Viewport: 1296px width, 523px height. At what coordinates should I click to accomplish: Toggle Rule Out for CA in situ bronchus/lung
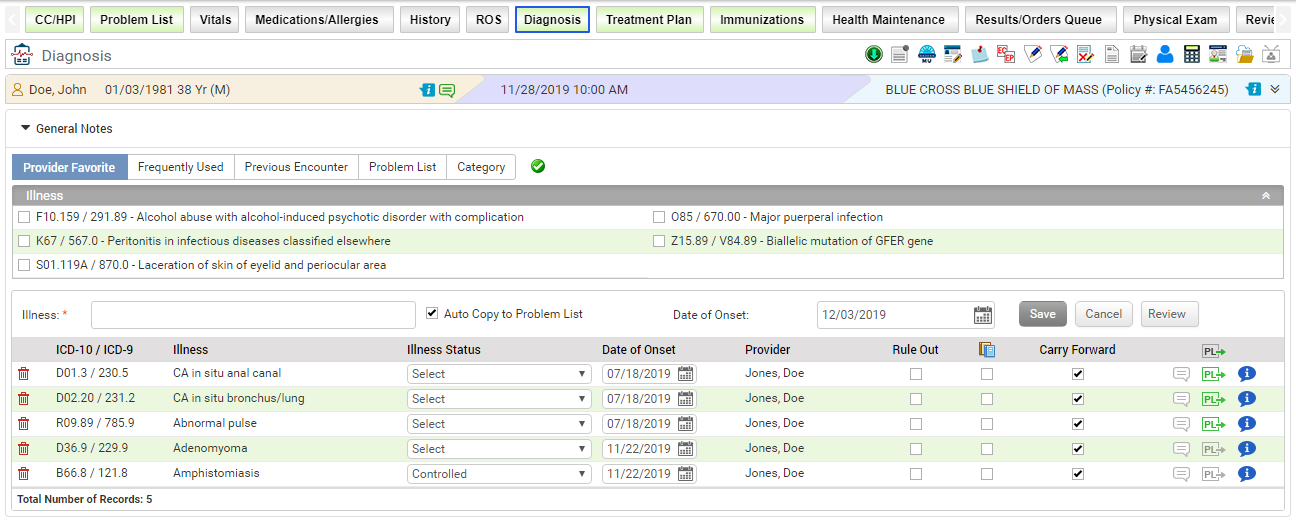(x=915, y=399)
